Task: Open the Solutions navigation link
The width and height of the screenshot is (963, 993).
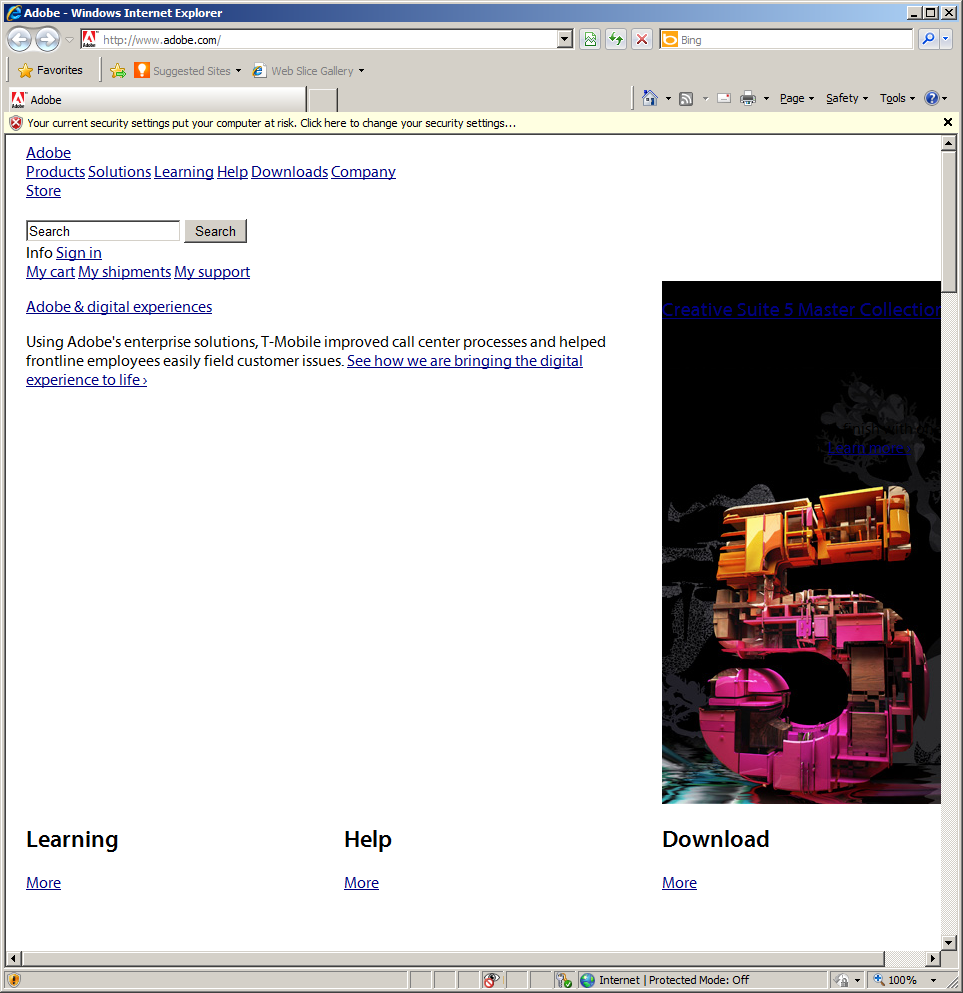Action: 120,172
